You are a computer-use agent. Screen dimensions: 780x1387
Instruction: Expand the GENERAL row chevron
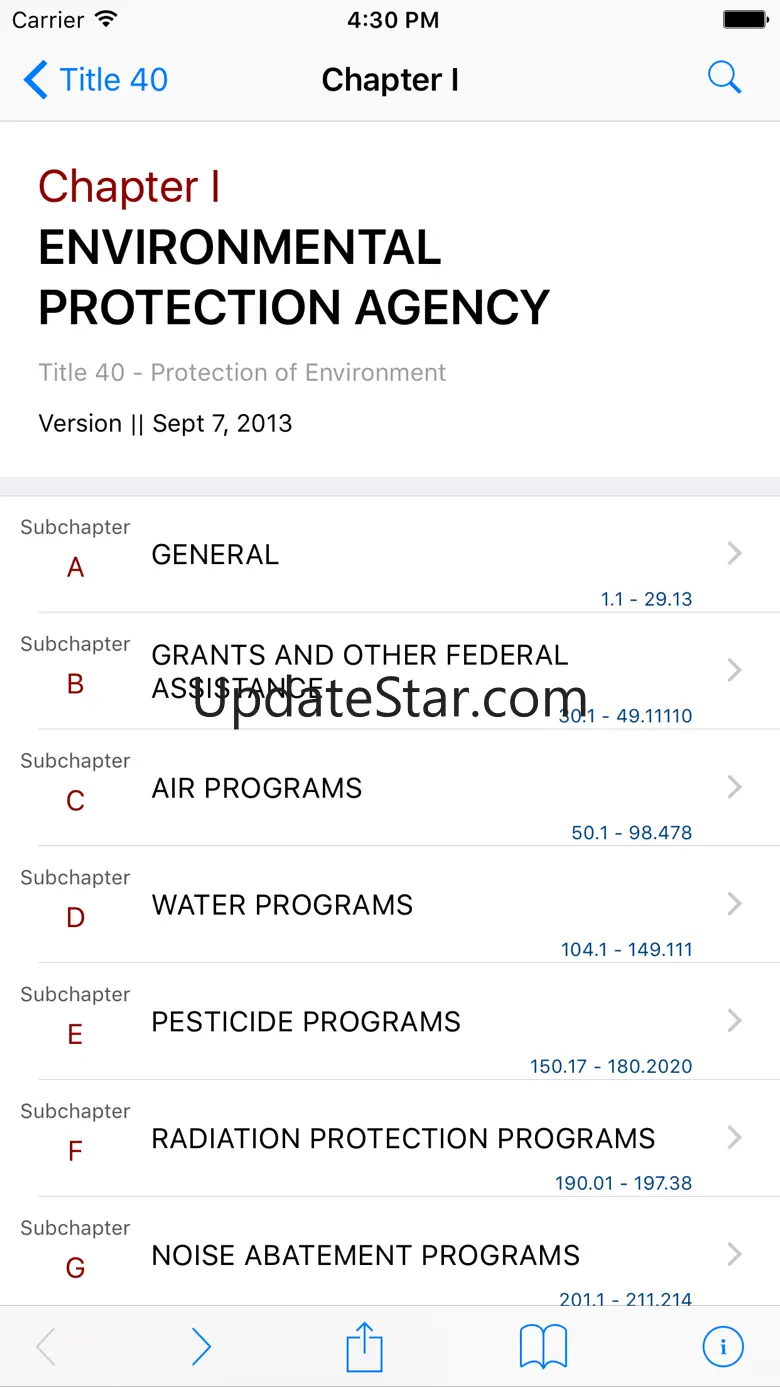coord(735,553)
